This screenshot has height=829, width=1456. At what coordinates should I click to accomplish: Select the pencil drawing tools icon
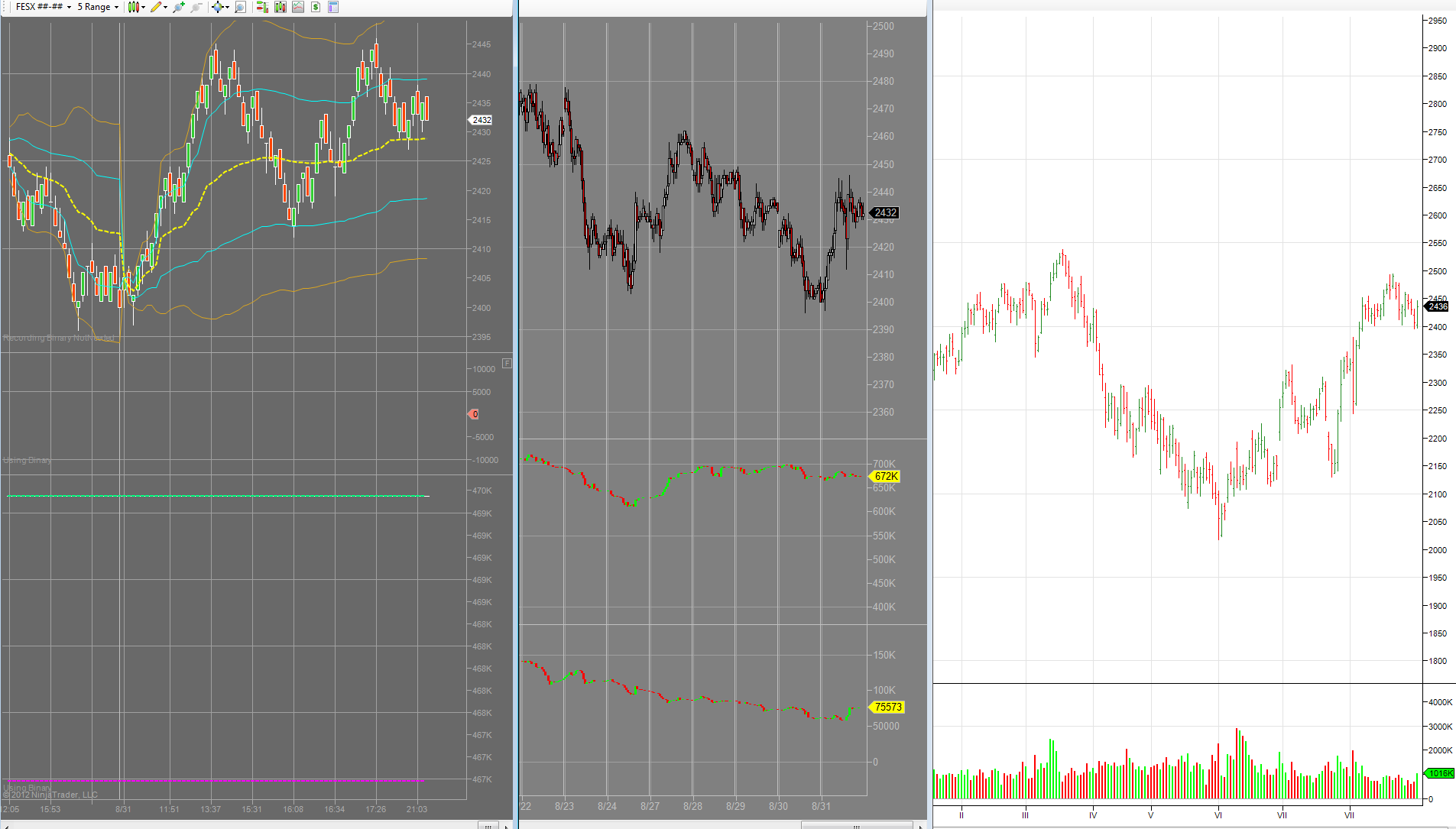coord(156,7)
